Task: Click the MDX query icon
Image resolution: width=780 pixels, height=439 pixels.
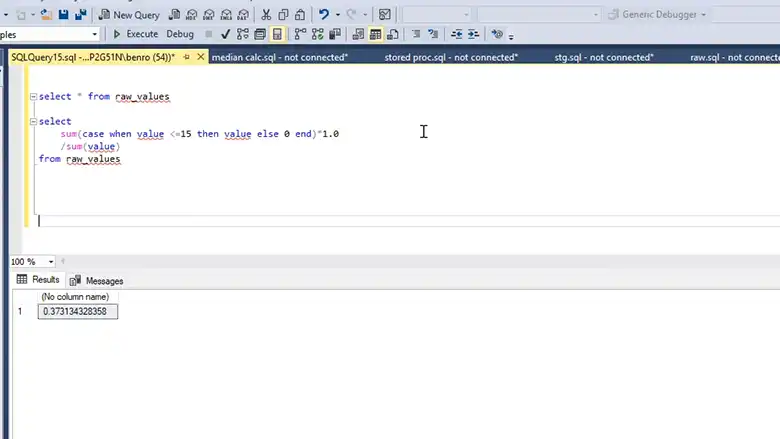Action: pos(192,15)
